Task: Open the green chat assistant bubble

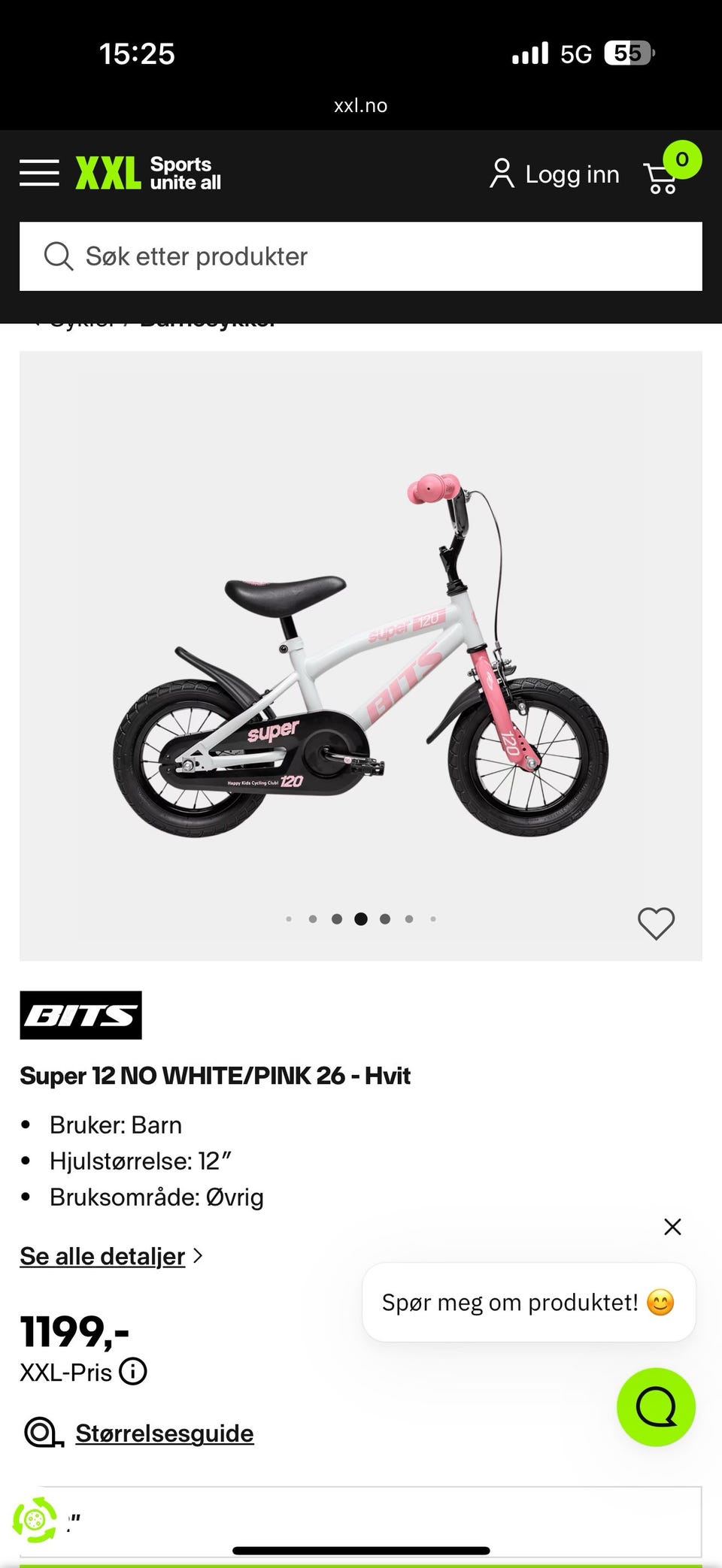Action: 656,1406
